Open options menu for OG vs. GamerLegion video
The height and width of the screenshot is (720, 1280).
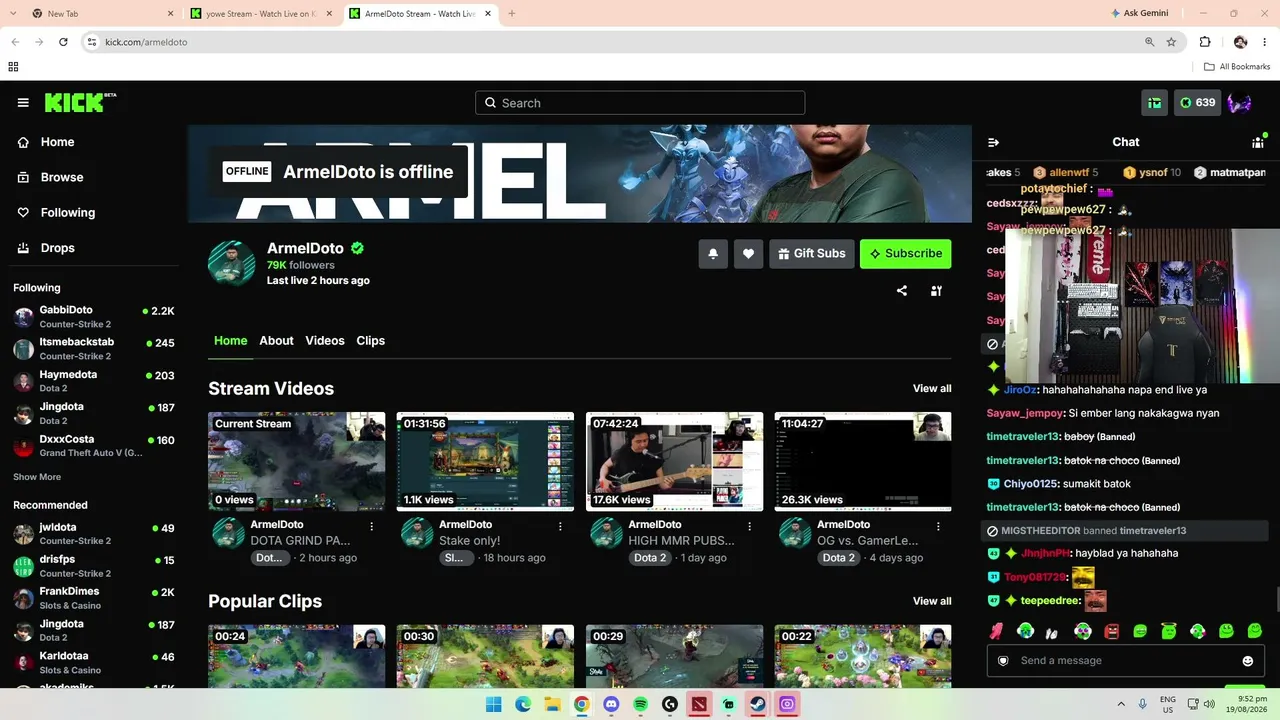point(938,526)
